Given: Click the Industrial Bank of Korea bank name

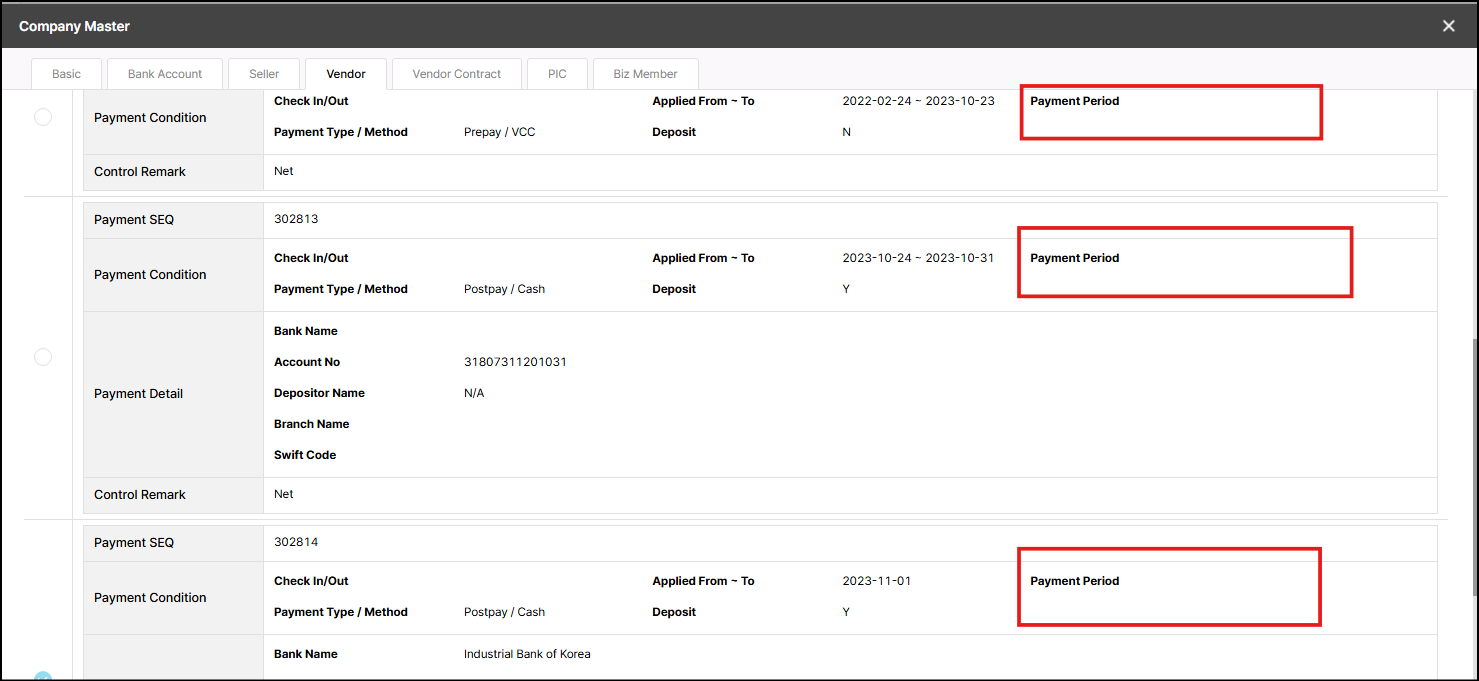Looking at the screenshot, I should [527, 654].
